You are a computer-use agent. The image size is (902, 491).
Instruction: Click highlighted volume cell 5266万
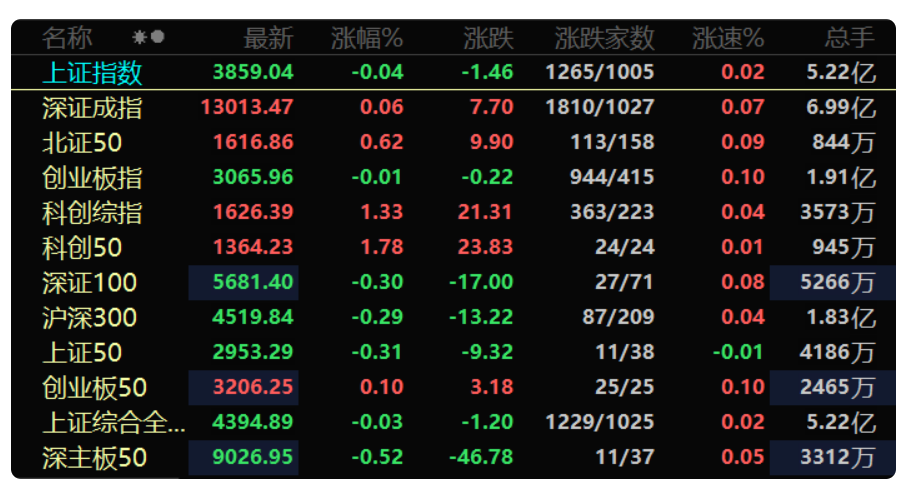832,282
